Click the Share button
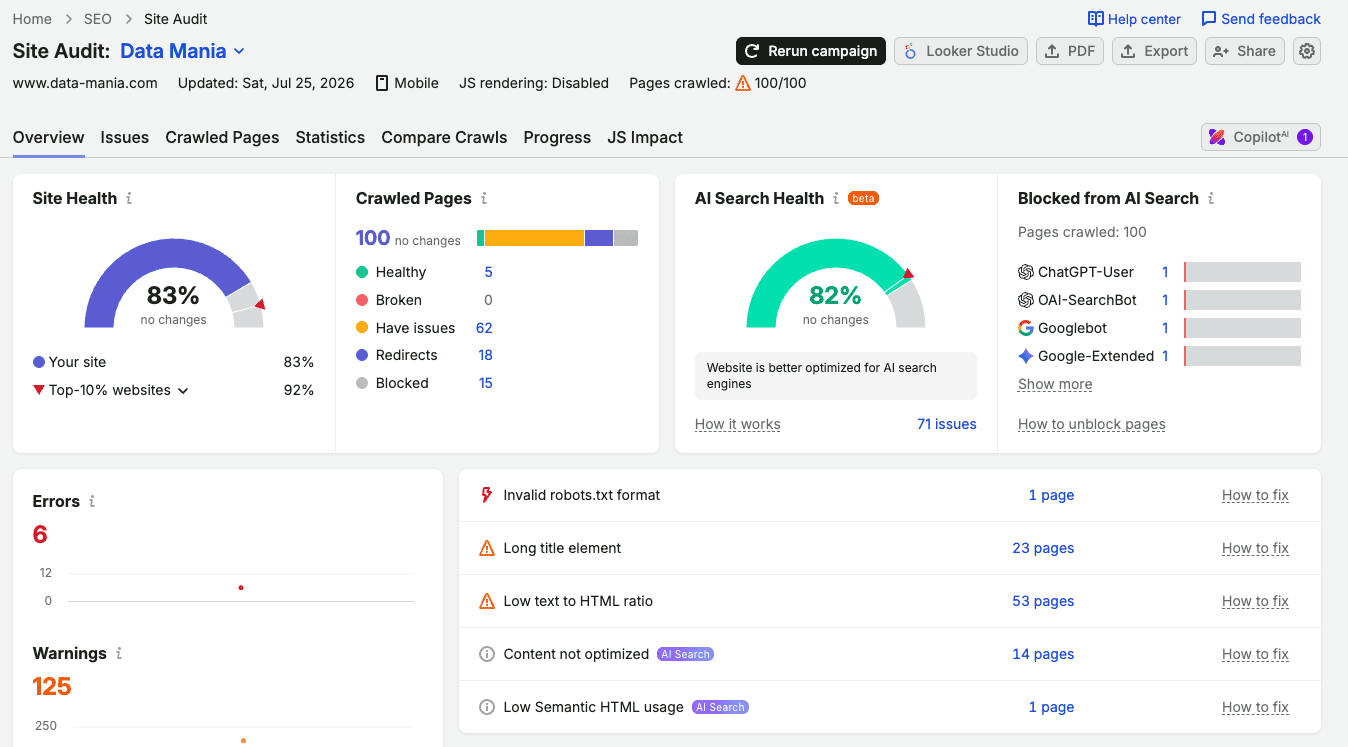 point(1245,51)
